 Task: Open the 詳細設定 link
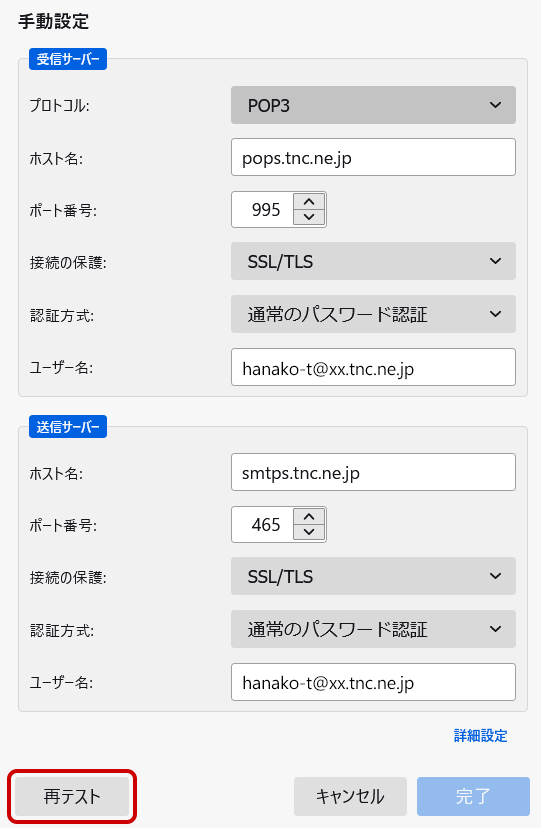(480, 736)
